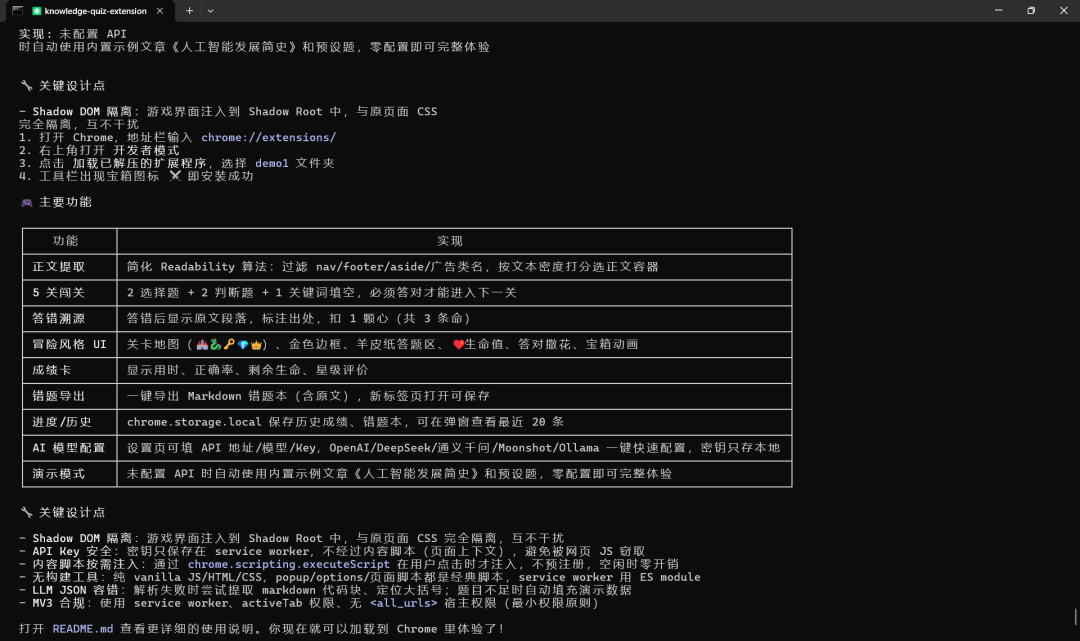
Task: Click the key emoji in the 关卡地图 list
Action: click(229, 344)
